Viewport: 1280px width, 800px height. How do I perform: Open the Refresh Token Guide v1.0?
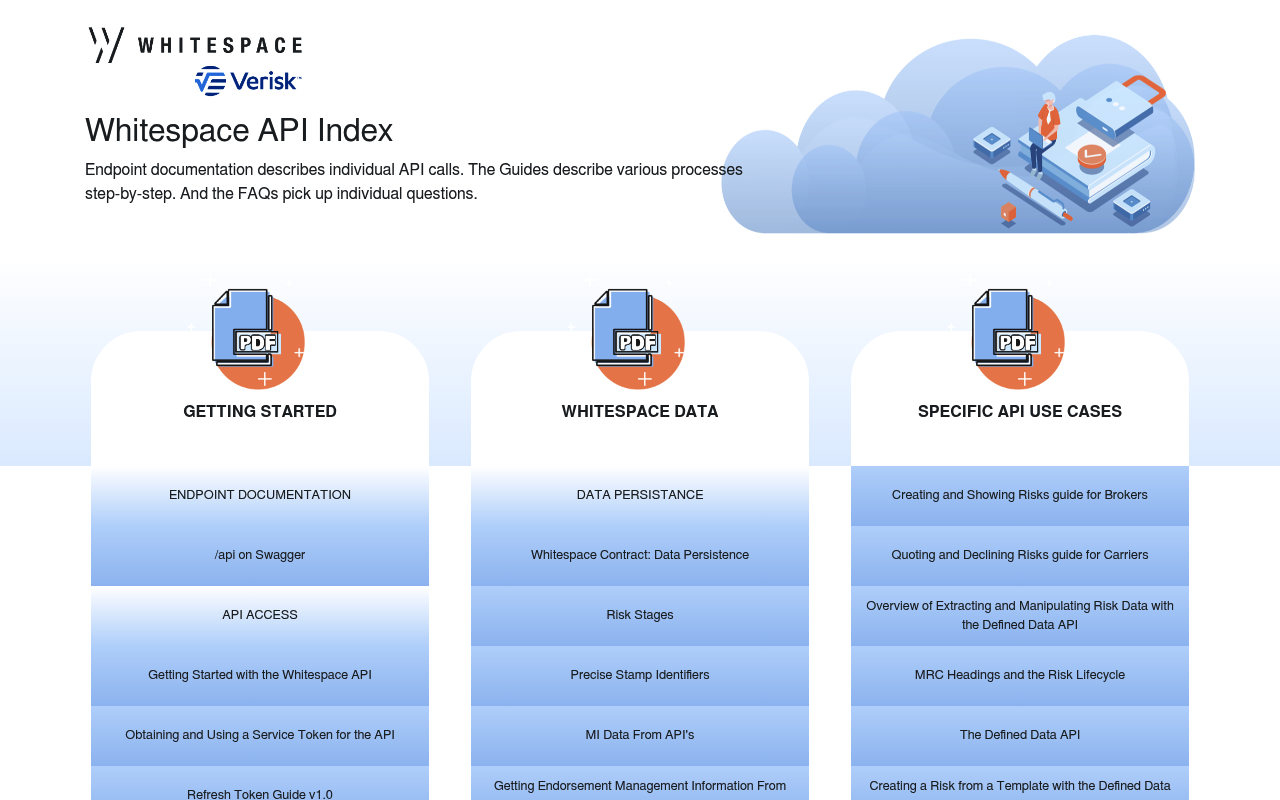(x=260, y=784)
